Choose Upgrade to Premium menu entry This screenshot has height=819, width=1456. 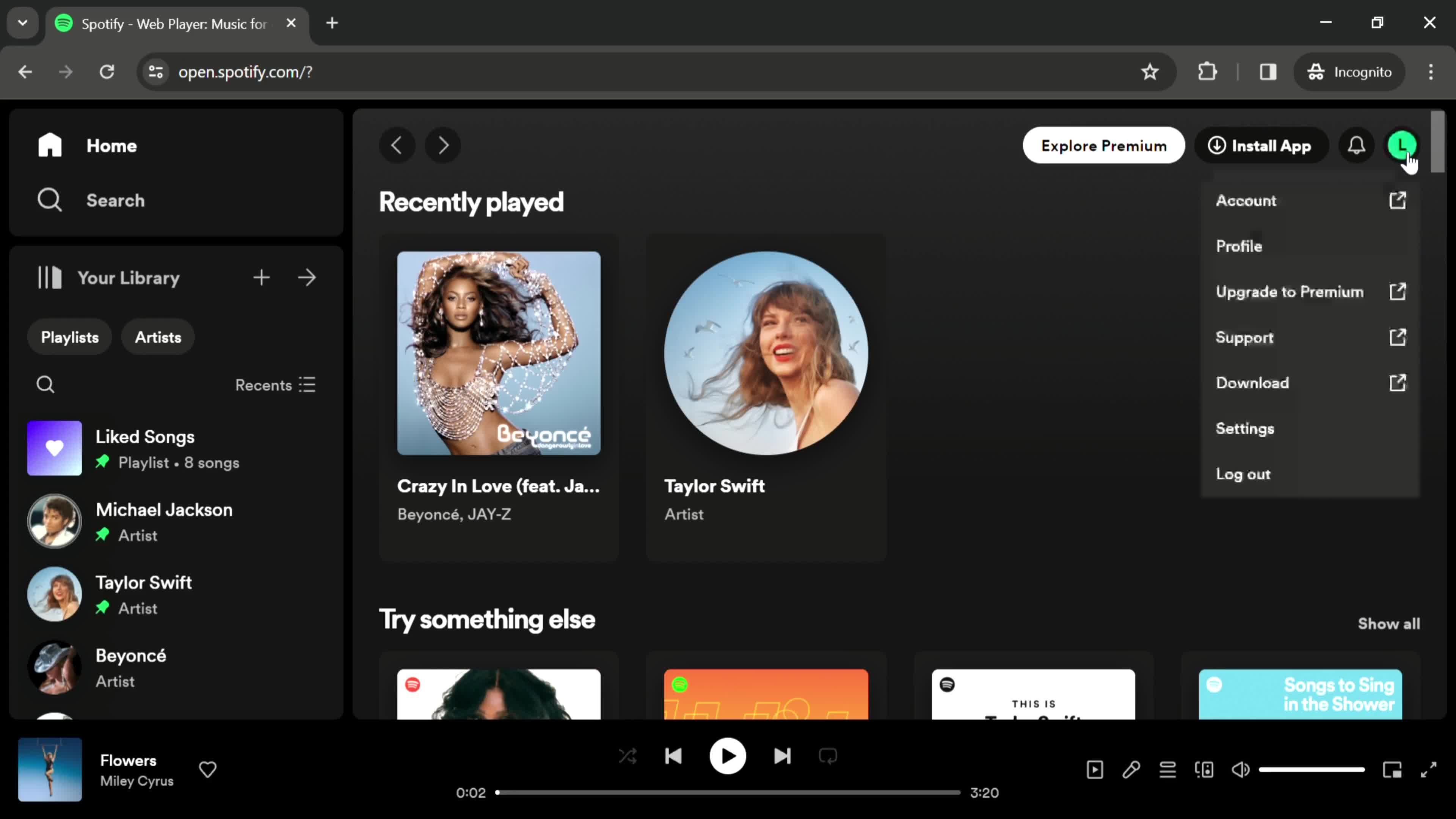1310,292
